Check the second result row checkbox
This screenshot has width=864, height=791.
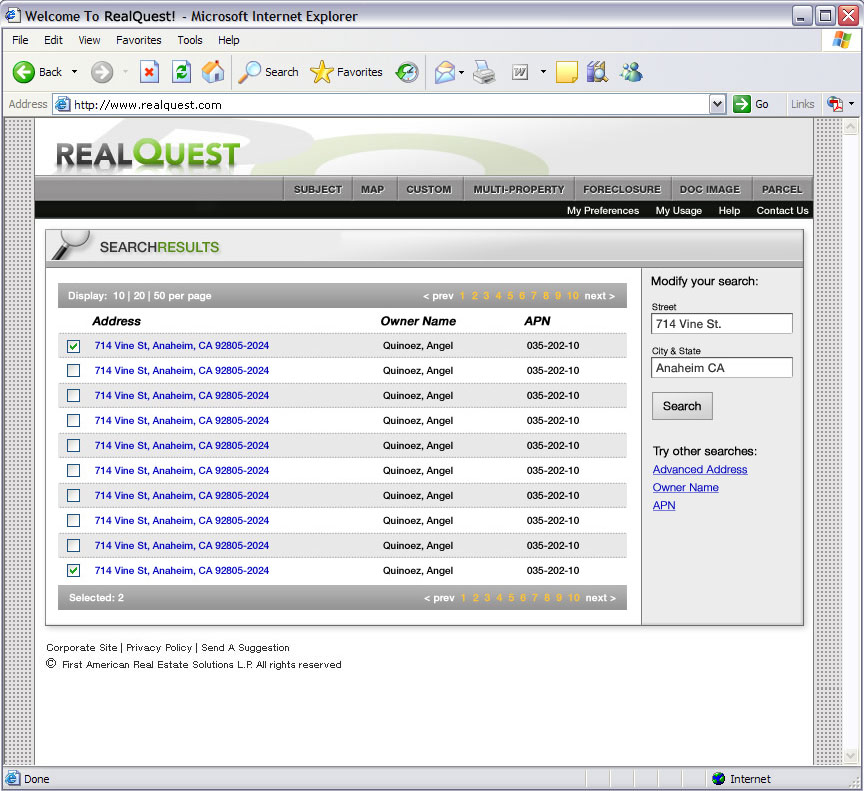[73, 371]
